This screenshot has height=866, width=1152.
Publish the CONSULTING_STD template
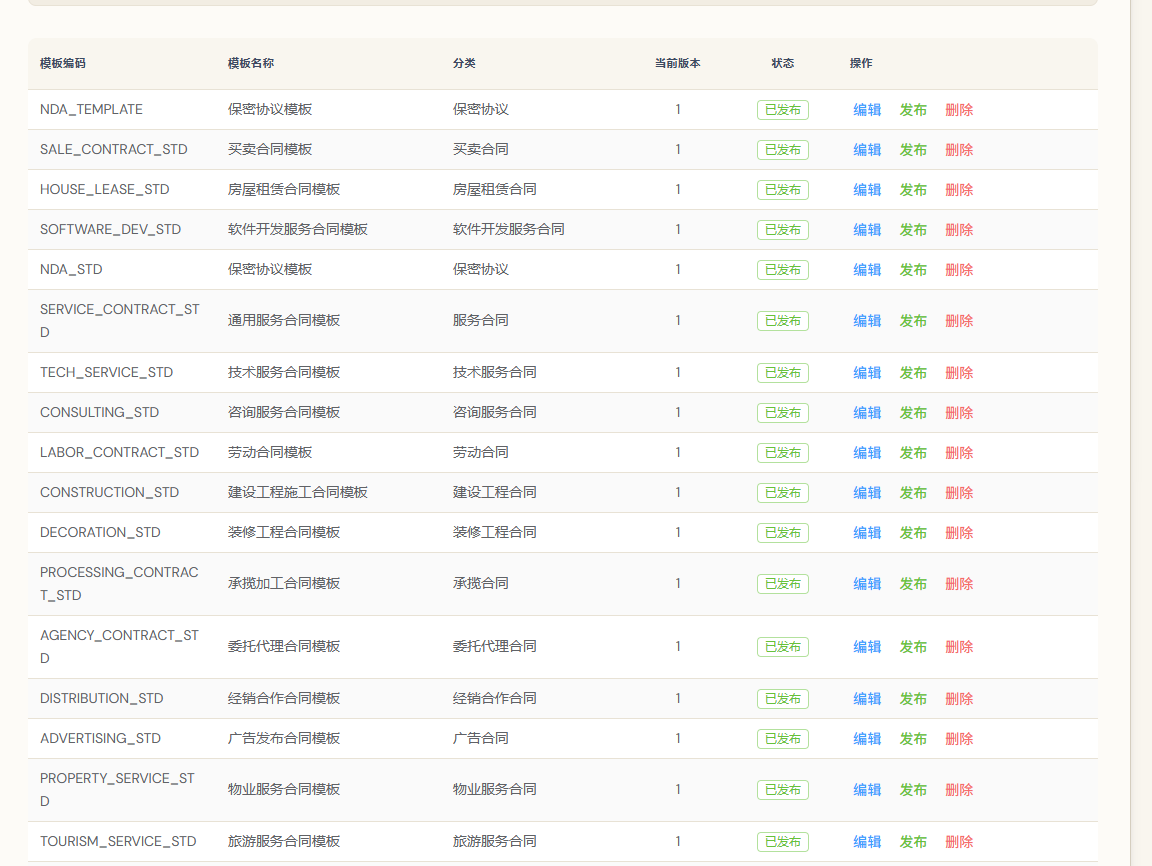[x=913, y=413]
